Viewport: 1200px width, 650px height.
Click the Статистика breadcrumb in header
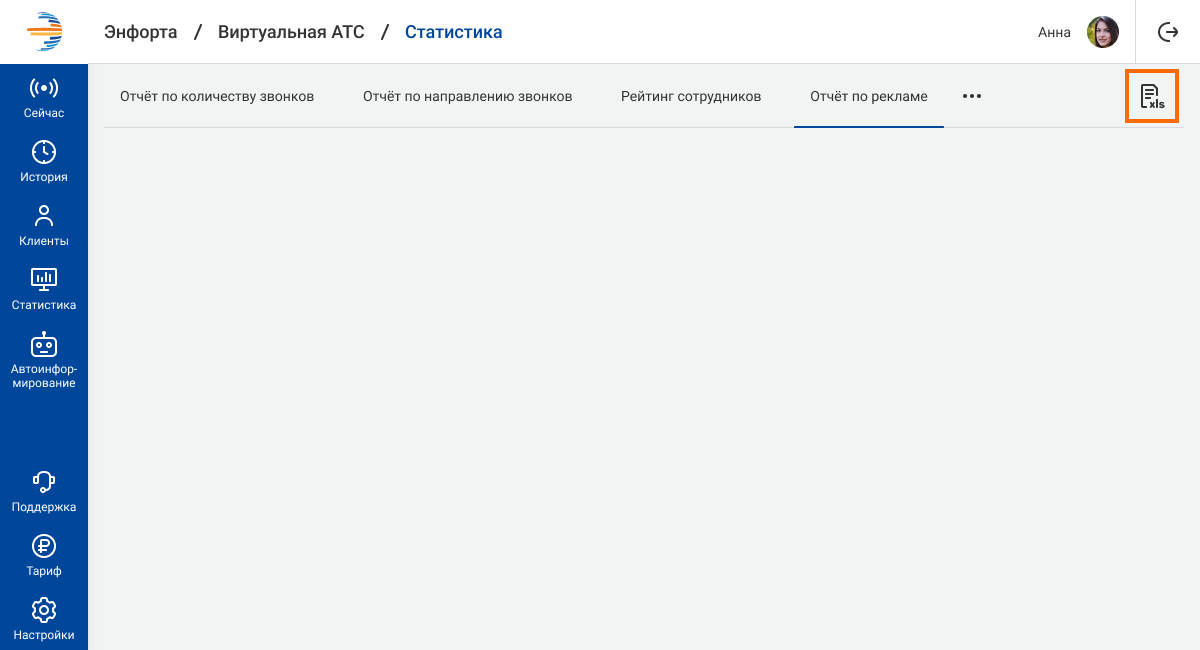coord(453,32)
